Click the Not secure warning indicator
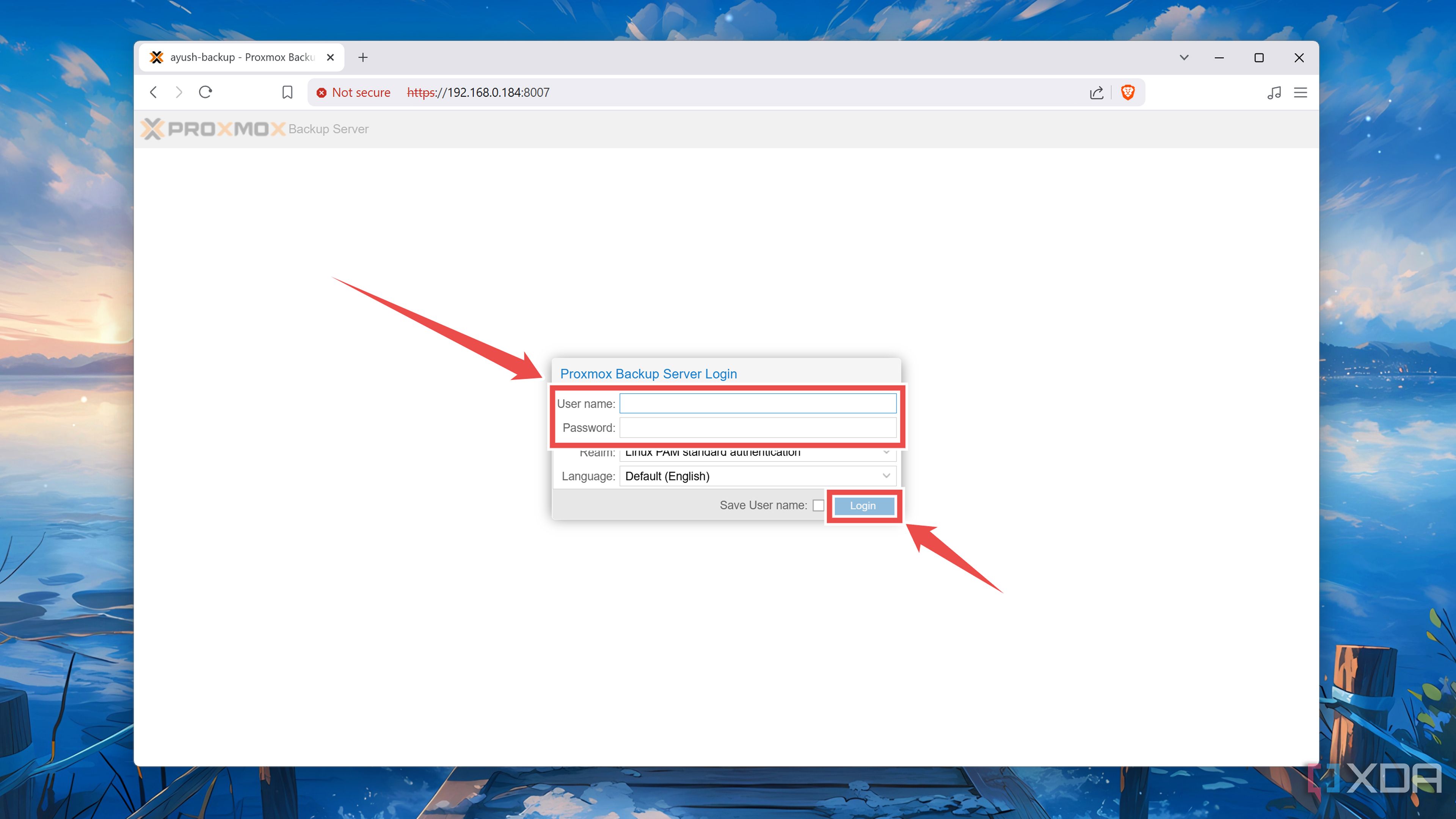 tap(354, 92)
